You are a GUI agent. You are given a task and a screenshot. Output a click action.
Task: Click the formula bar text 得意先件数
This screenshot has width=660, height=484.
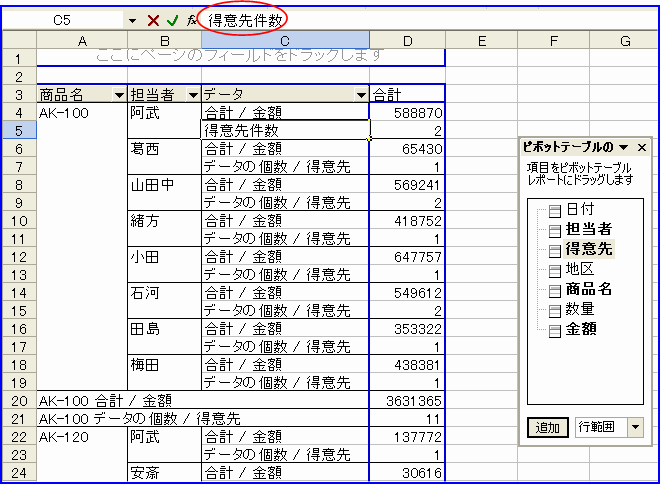coord(245,20)
